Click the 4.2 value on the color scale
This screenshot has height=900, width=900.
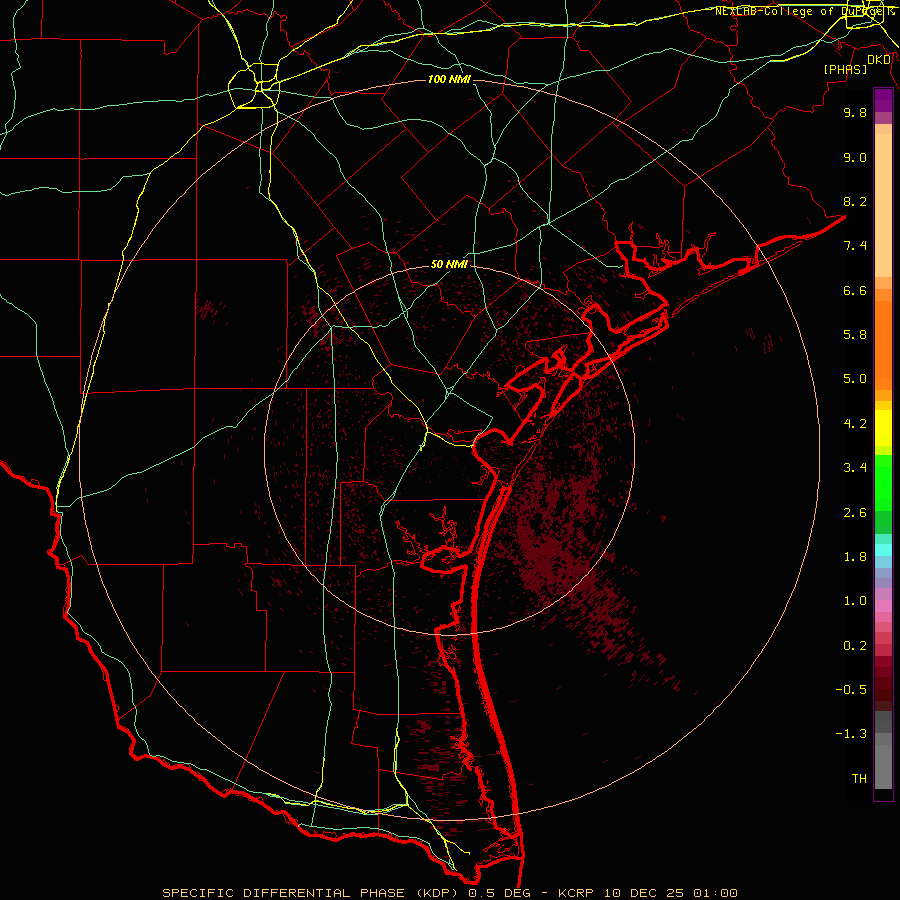855,424
